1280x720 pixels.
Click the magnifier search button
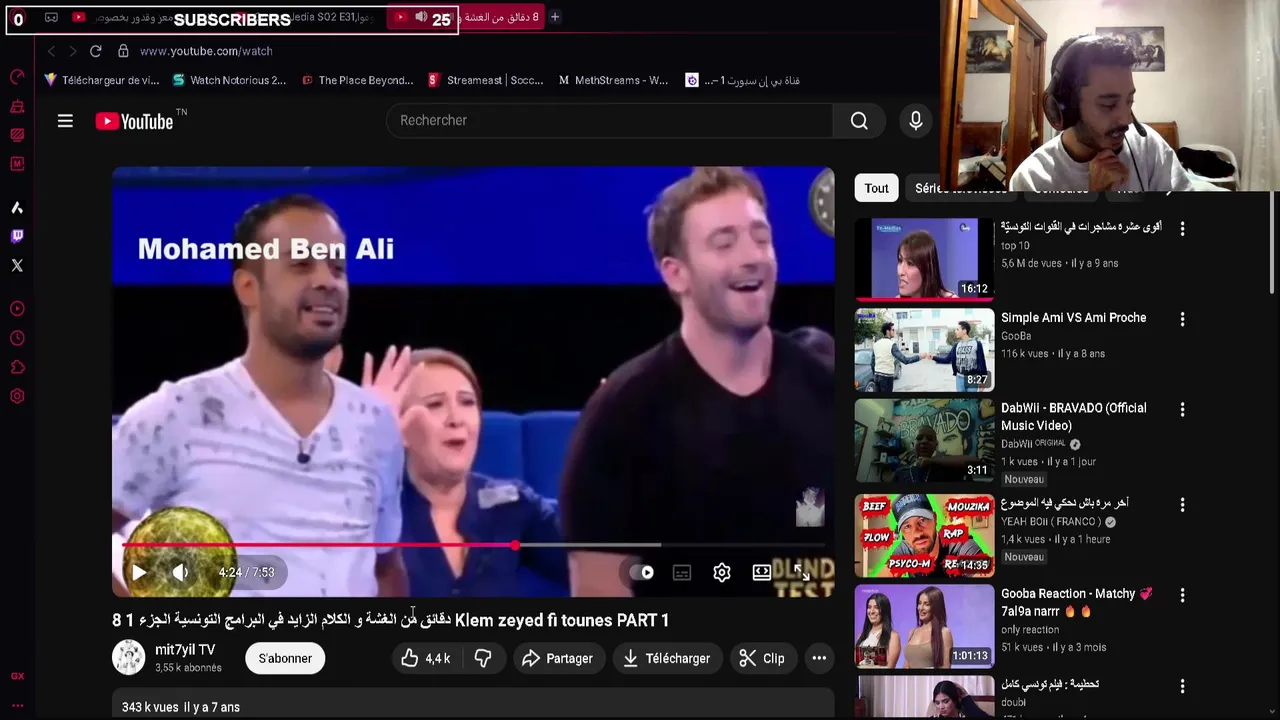[x=859, y=120]
